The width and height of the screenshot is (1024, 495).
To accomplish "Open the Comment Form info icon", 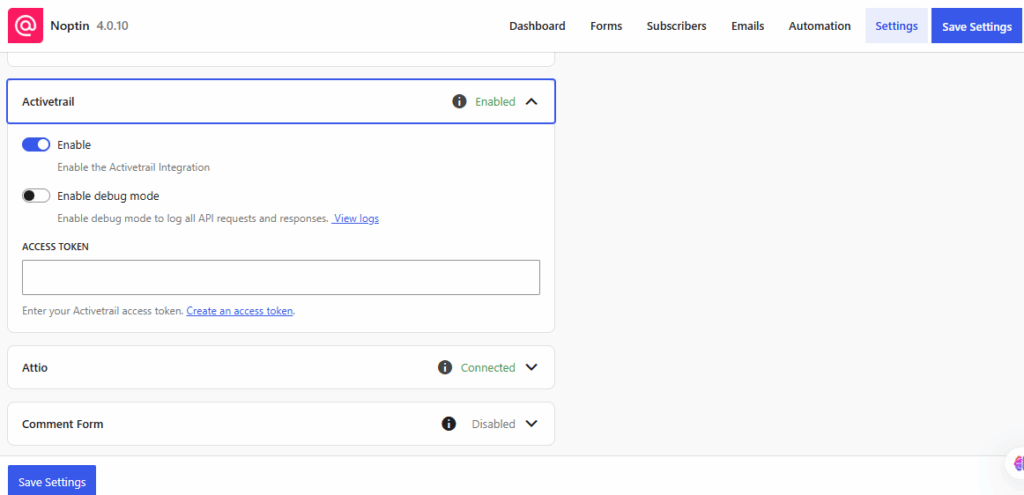I will tap(449, 424).
